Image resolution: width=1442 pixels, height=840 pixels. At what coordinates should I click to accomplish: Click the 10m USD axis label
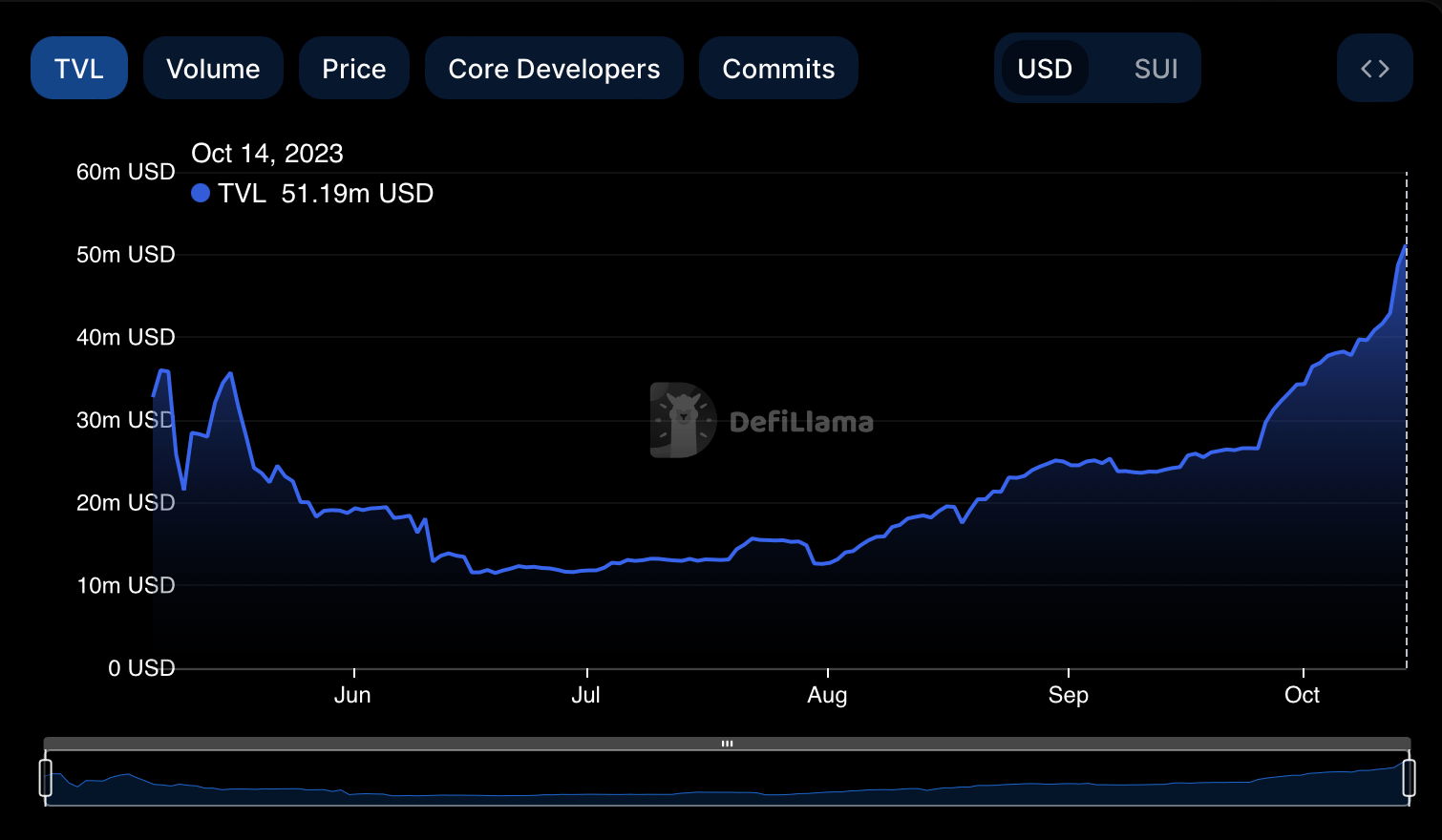126,585
